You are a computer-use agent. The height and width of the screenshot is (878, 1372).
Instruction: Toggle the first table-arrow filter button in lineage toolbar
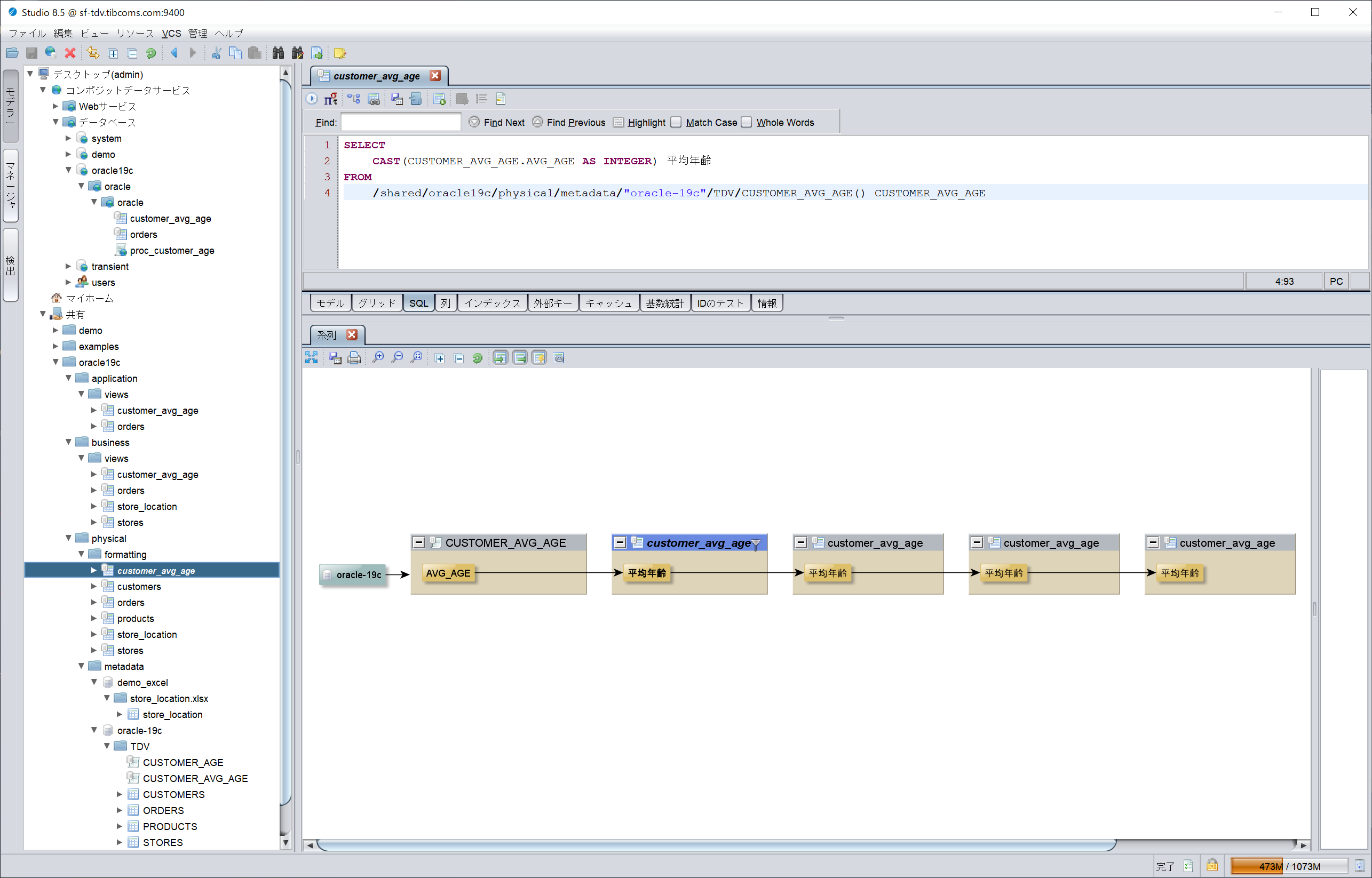[500, 357]
